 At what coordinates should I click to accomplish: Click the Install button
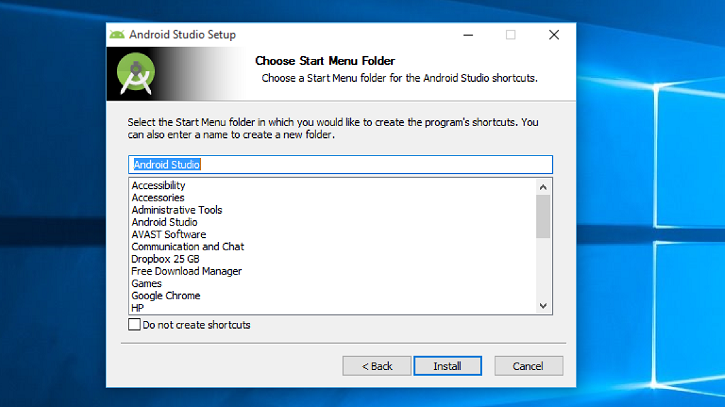pyautogui.click(x=447, y=366)
